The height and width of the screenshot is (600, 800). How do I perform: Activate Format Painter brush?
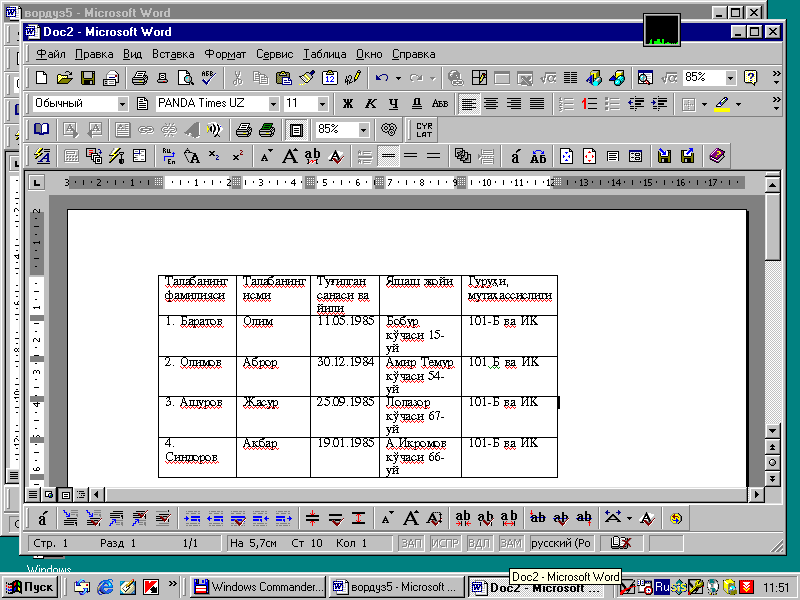click(307, 78)
